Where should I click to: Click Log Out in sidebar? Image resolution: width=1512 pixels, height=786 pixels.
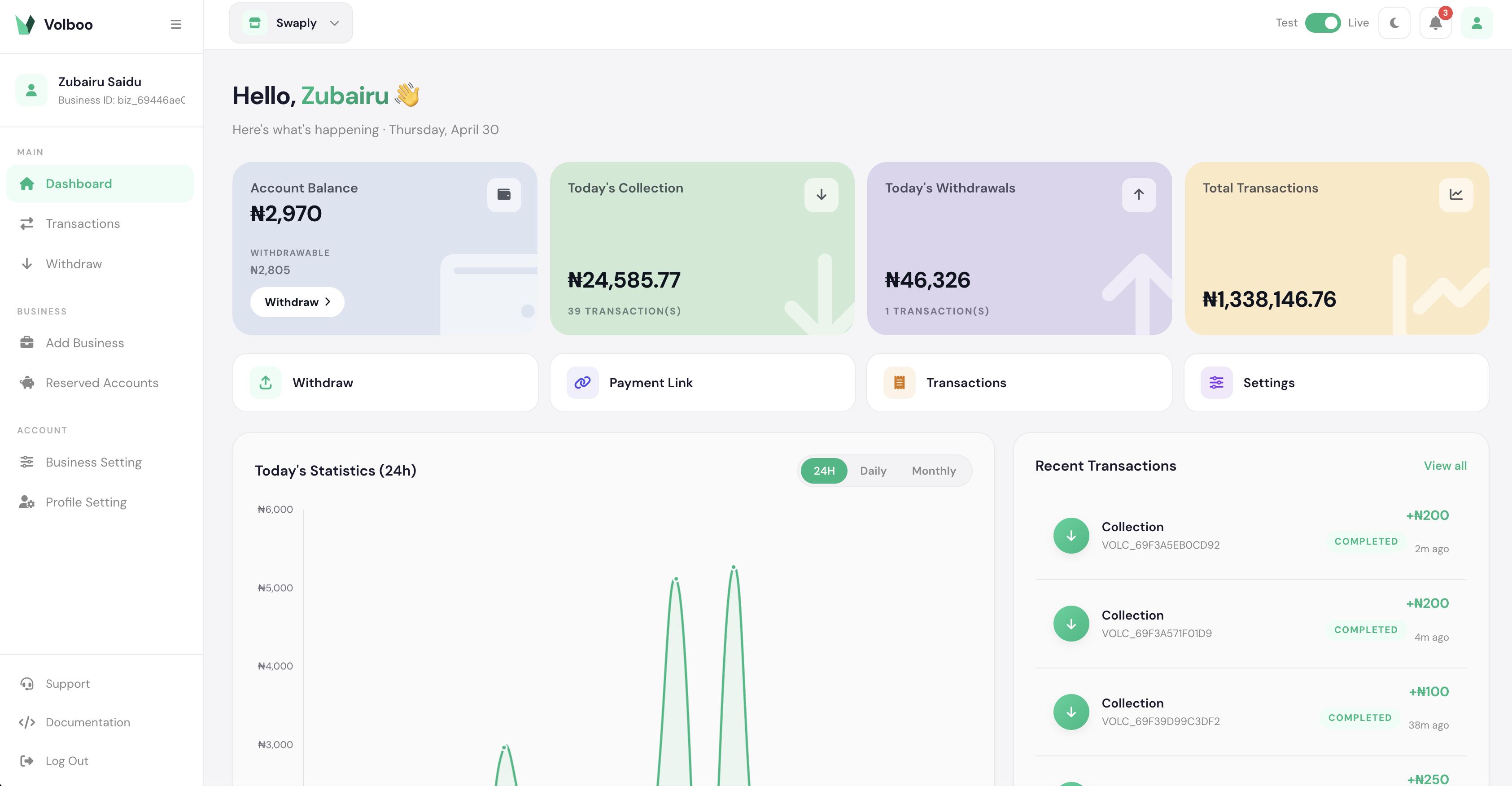100,761
